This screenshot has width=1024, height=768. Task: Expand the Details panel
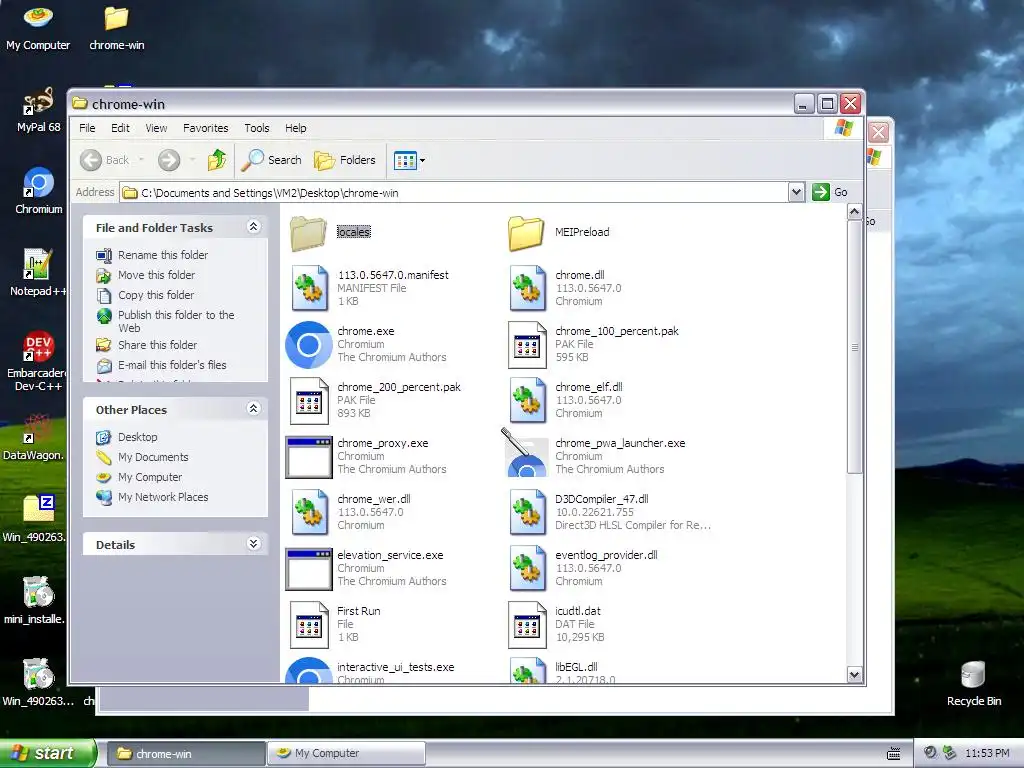(254, 544)
